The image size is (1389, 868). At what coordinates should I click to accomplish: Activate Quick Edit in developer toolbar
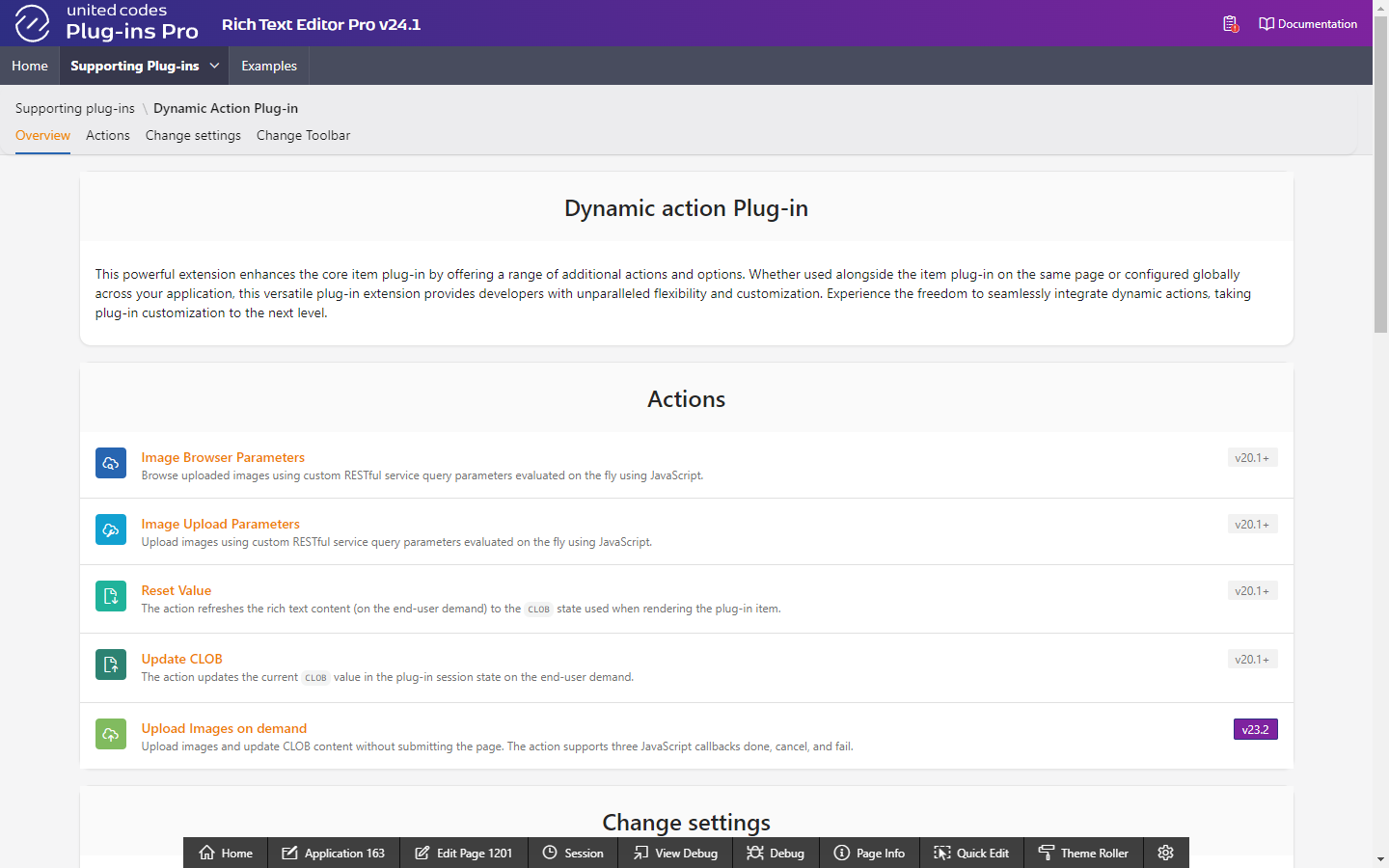pyautogui.click(x=972, y=853)
